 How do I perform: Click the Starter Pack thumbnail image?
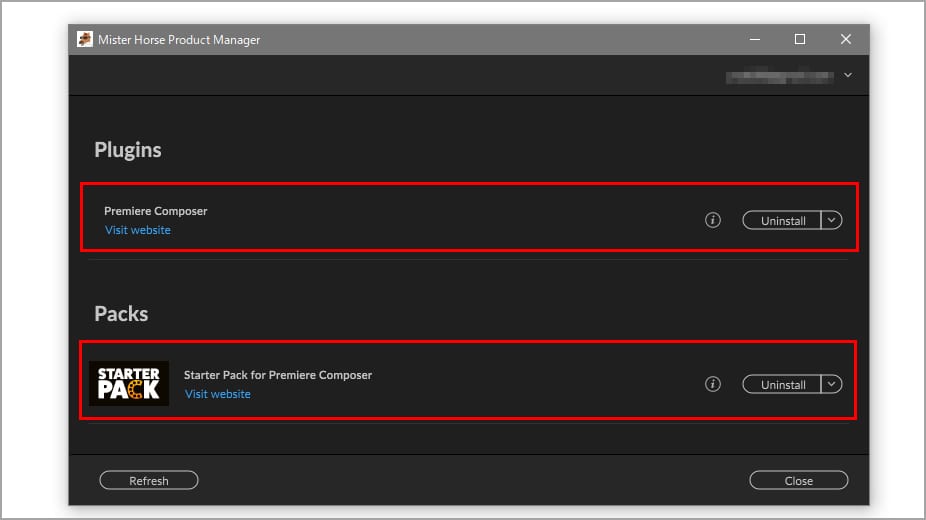[129, 384]
